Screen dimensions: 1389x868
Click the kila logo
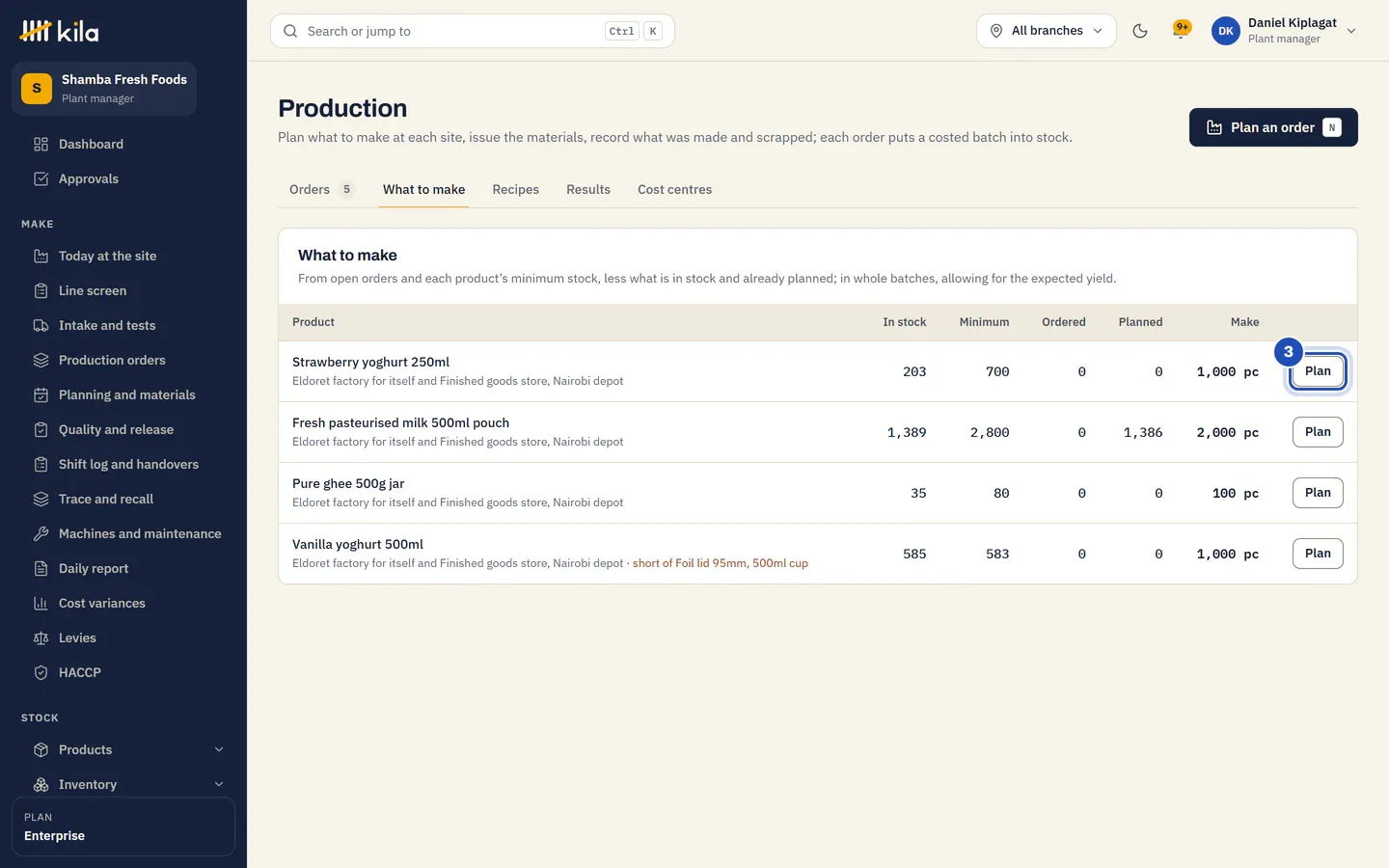[x=60, y=31]
